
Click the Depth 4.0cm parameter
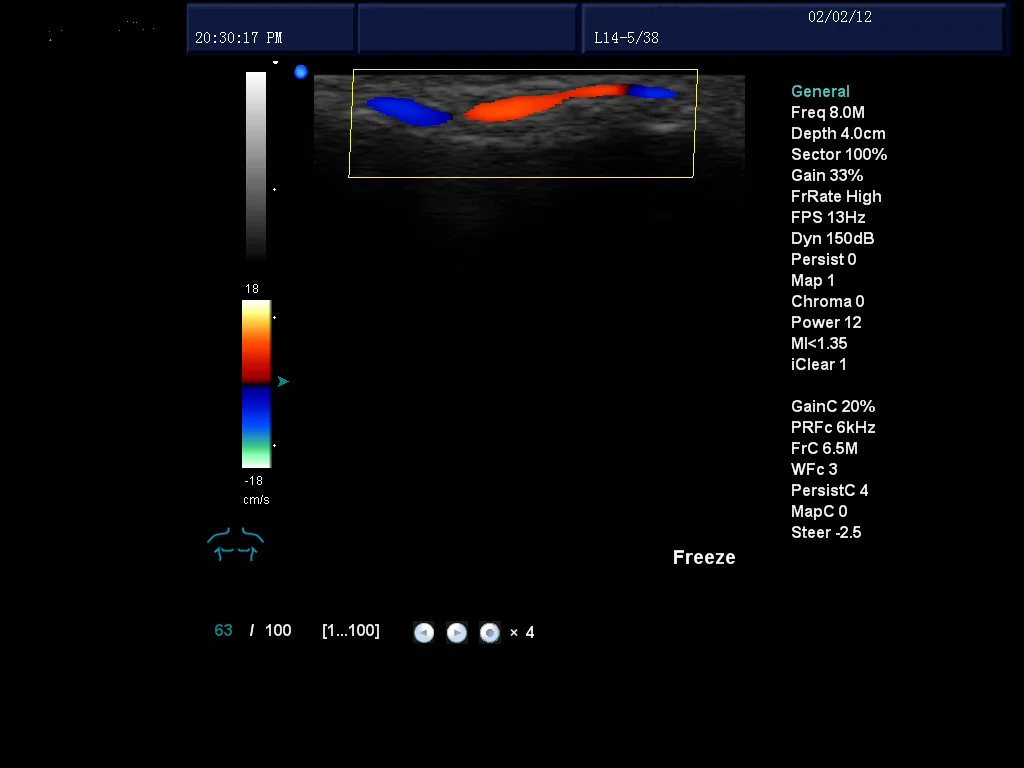pos(839,133)
